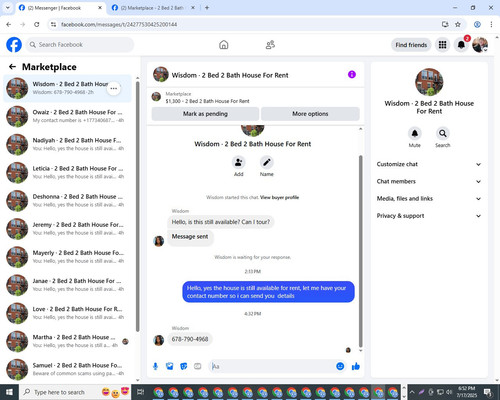
Task: Bookmark this page with the star icon
Action: [x=458, y=24]
